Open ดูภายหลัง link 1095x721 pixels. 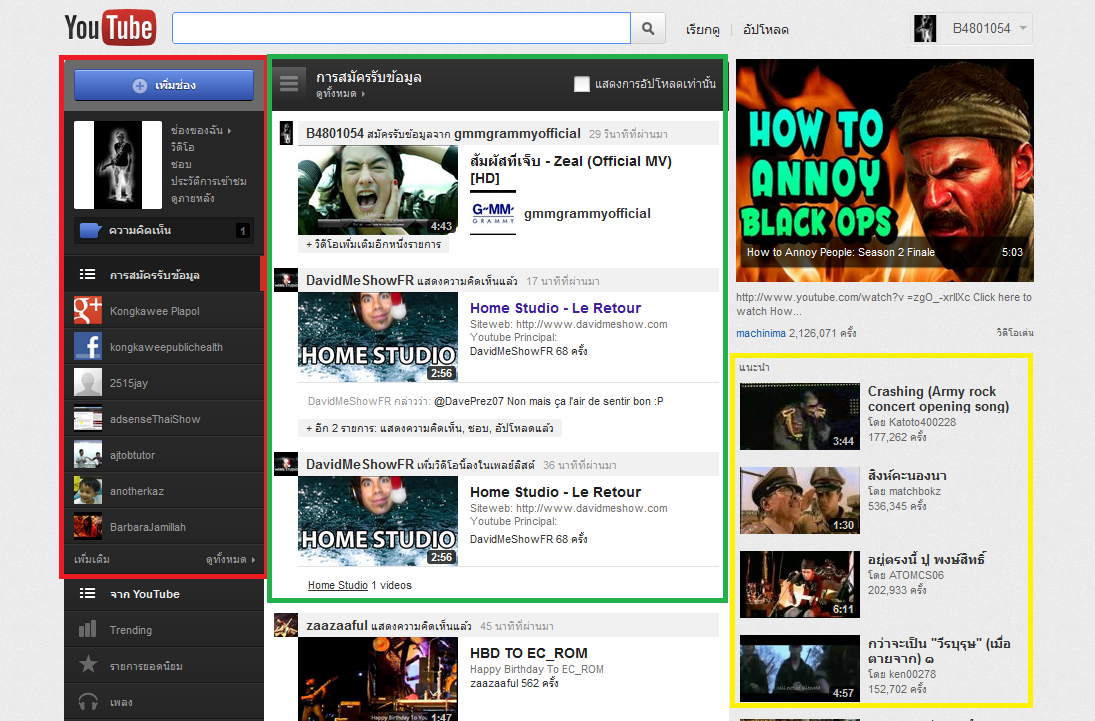coord(193,198)
